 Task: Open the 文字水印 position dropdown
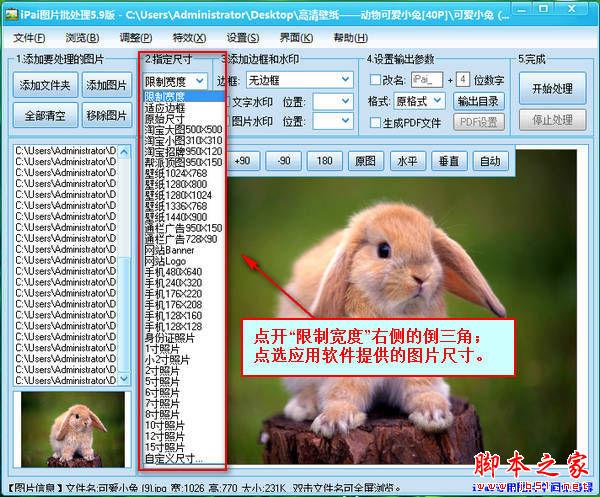point(345,101)
